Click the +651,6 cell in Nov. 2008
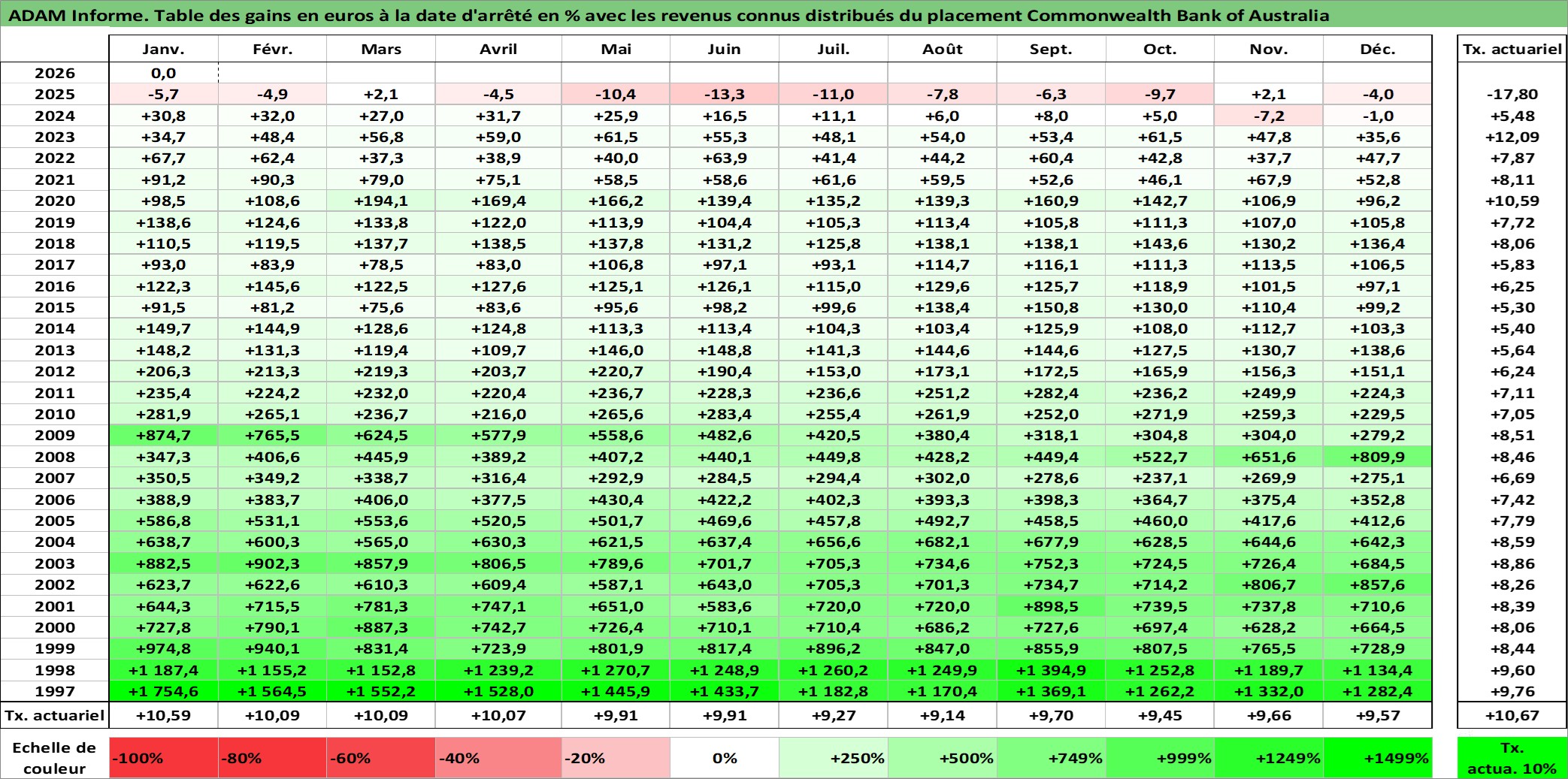1568x779 pixels. (1269, 457)
